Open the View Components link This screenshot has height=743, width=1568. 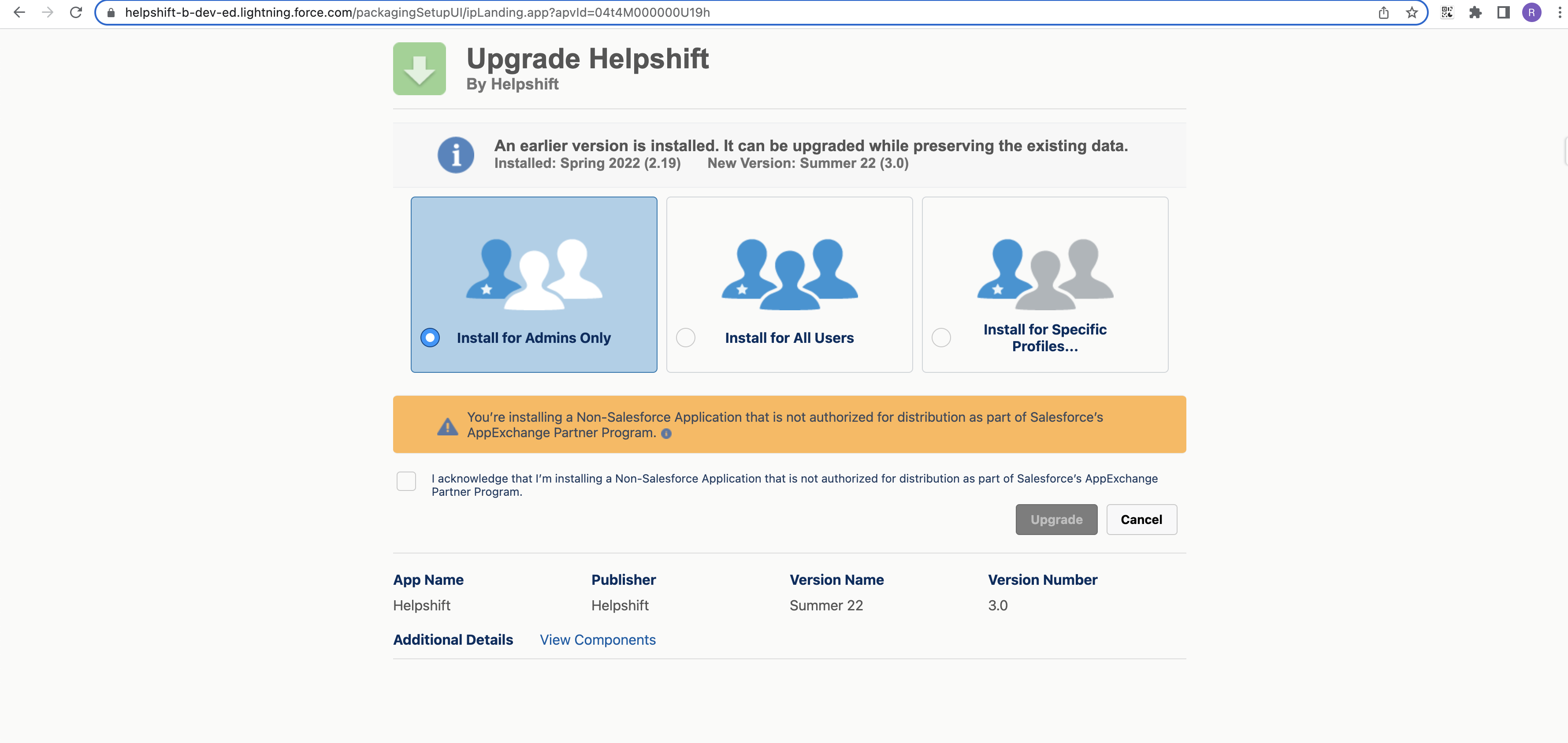(597, 639)
